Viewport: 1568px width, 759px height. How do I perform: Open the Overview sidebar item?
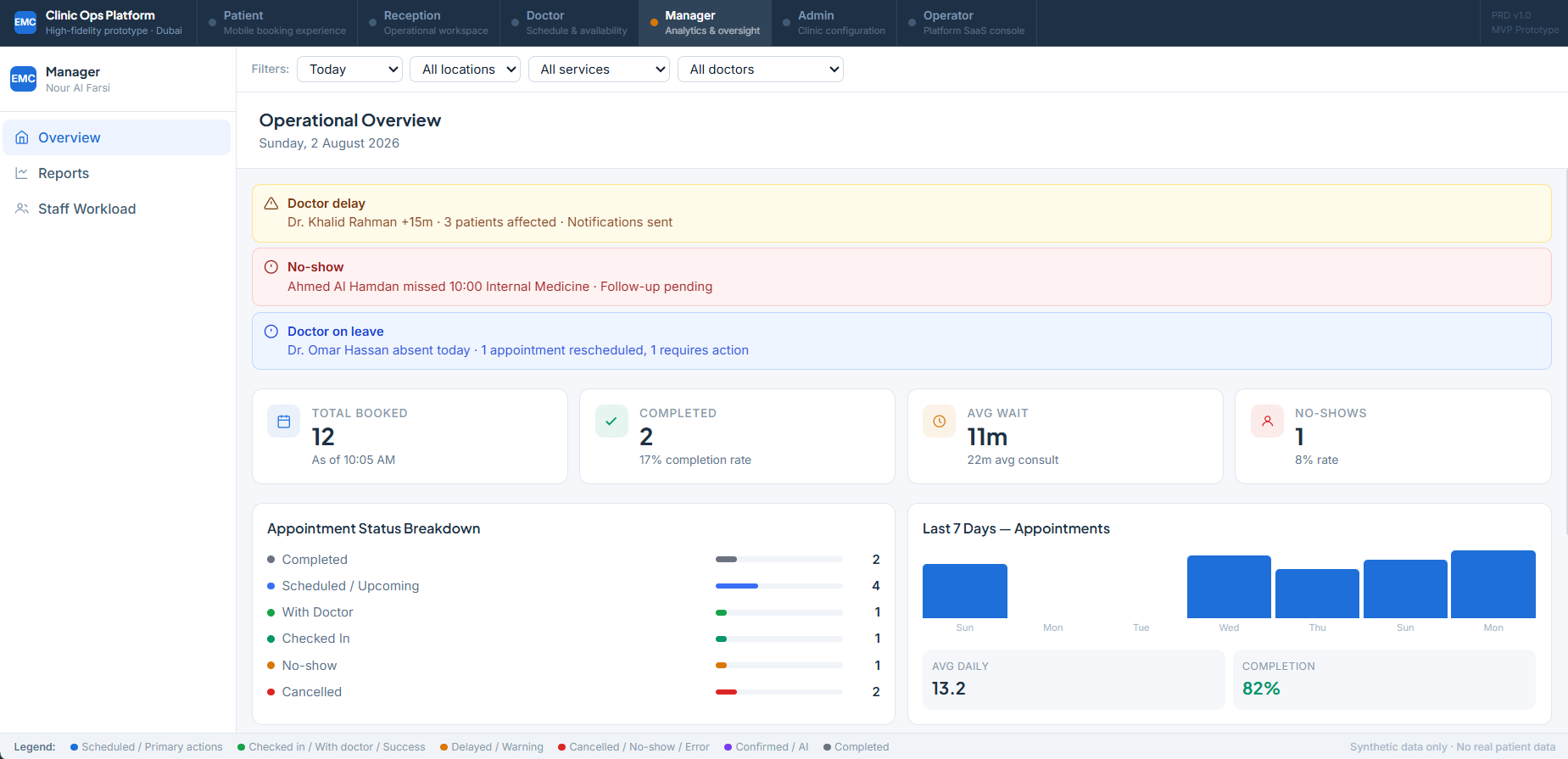(x=117, y=137)
